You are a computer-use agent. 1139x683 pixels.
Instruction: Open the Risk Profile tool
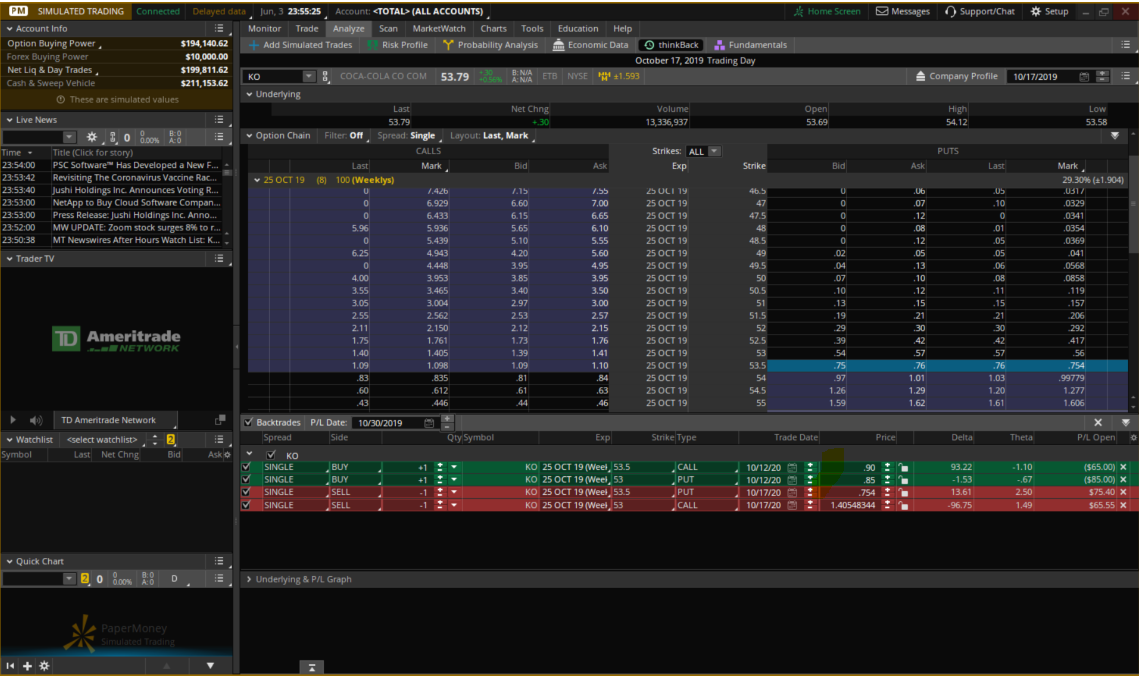pos(397,45)
